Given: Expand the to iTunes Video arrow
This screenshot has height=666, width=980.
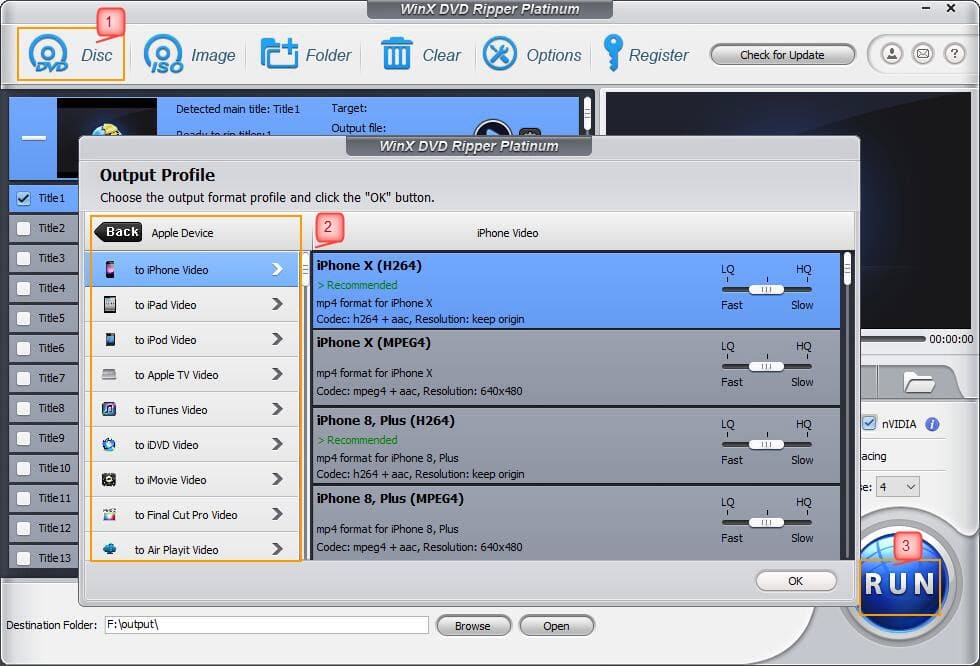Looking at the screenshot, I should click(x=278, y=409).
